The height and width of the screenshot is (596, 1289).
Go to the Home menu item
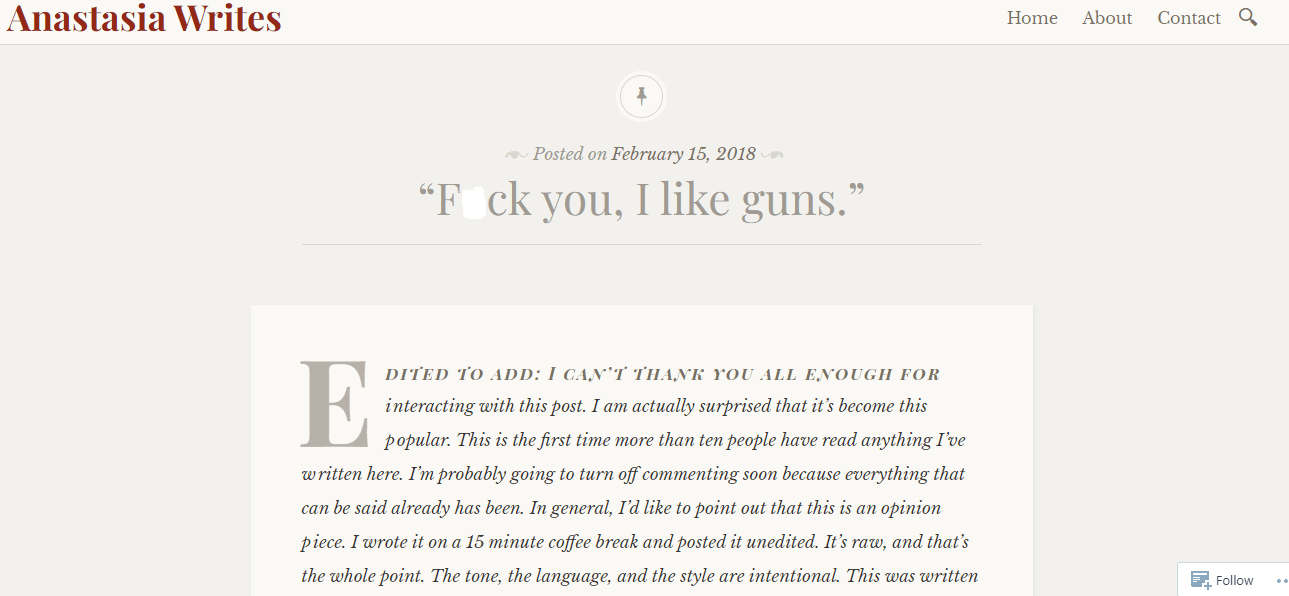1032,18
